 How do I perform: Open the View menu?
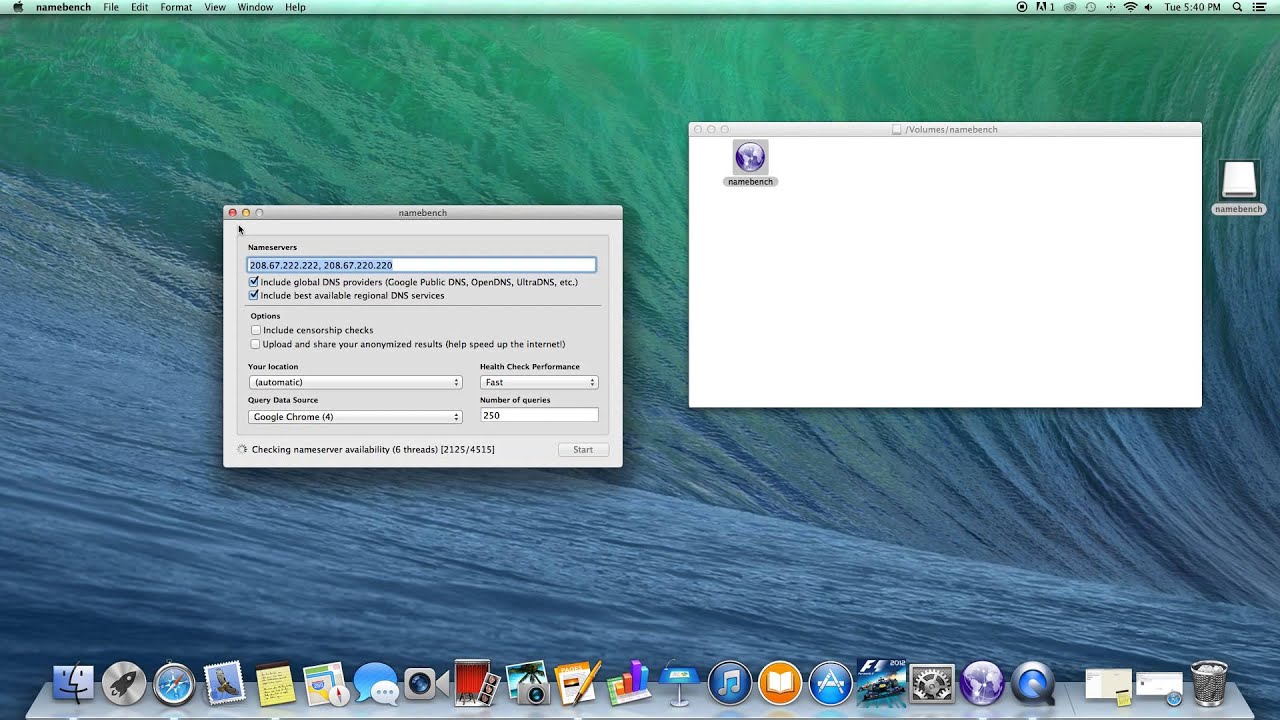pos(215,7)
